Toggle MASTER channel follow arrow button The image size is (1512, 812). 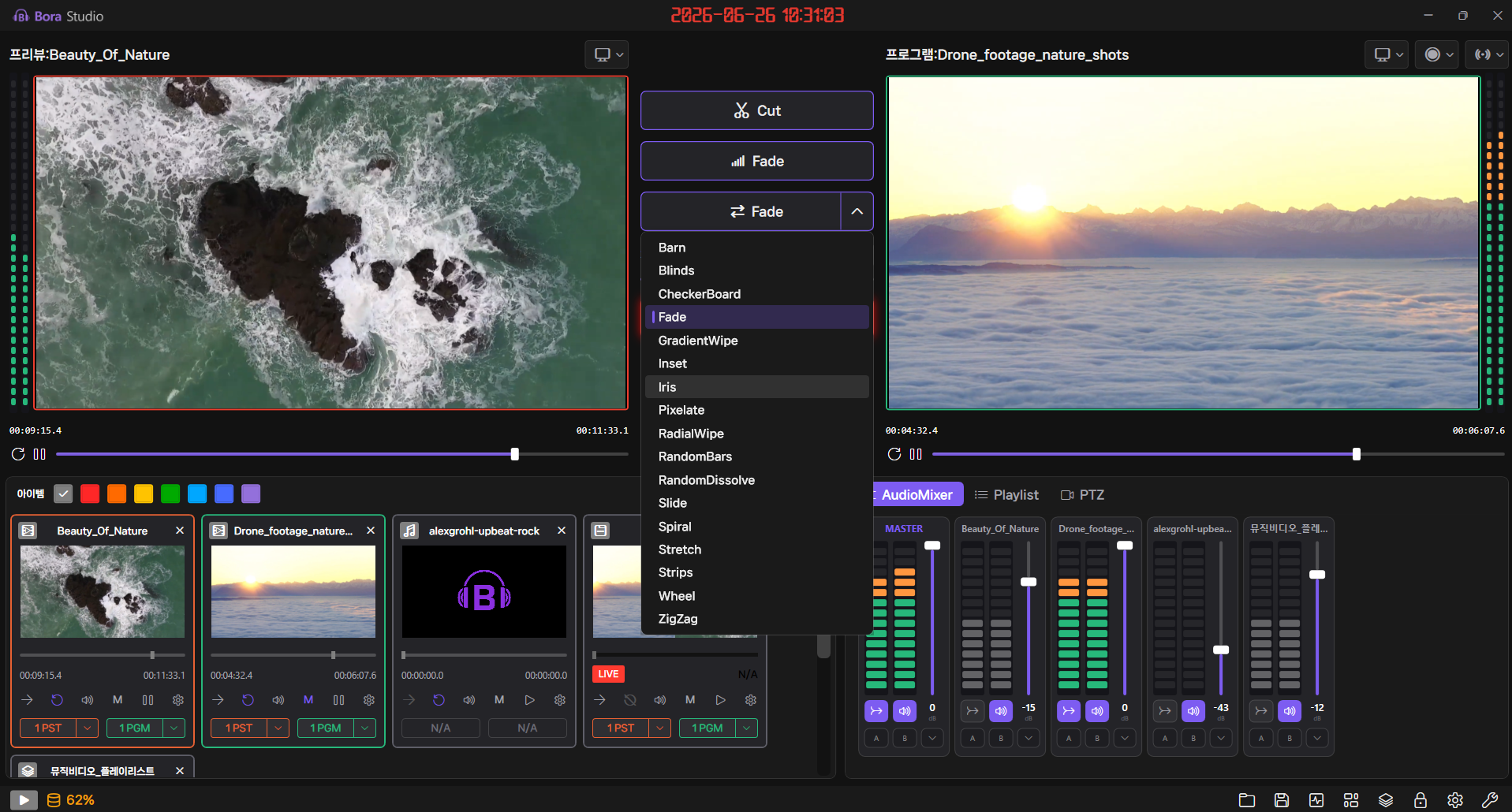coord(876,711)
